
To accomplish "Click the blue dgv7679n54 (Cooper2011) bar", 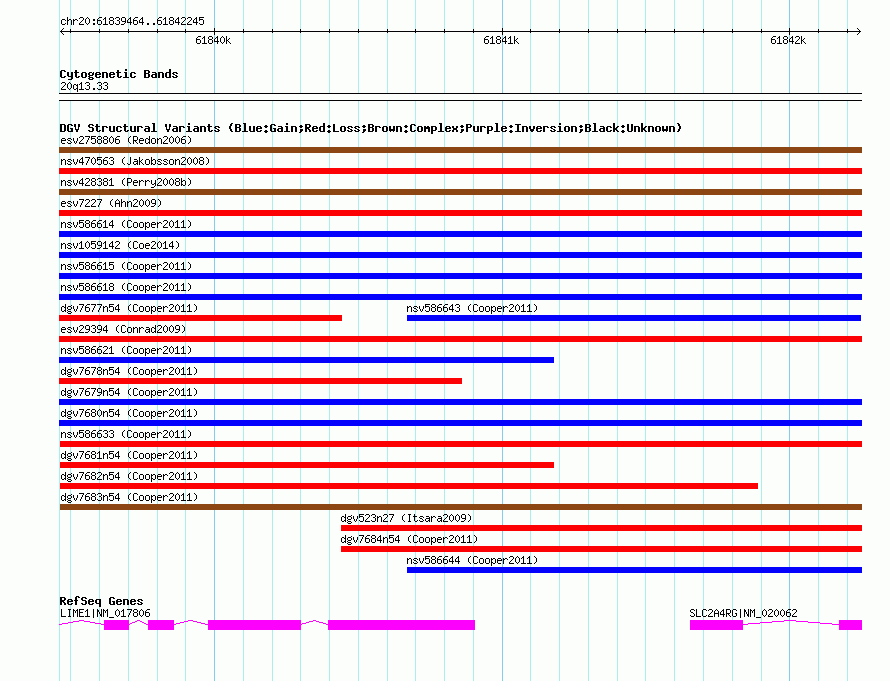I will pos(460,402).
